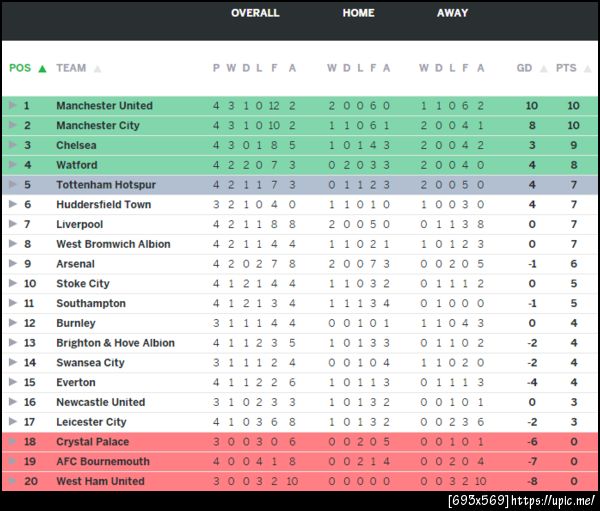
Task: Expand the Burnley row arrow
Action: (12, 323)
